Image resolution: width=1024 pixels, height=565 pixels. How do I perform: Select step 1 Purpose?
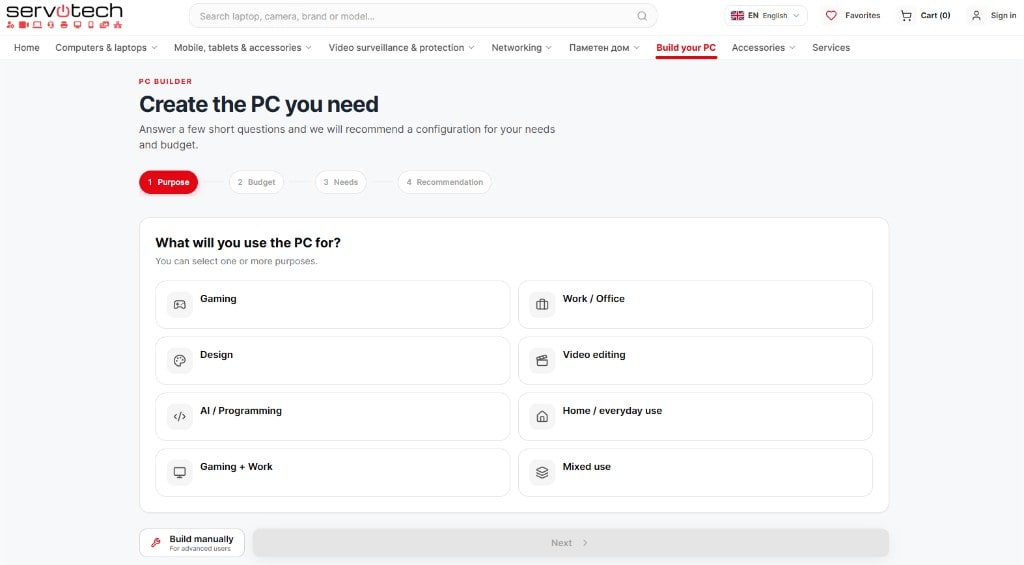click(168, 182)
